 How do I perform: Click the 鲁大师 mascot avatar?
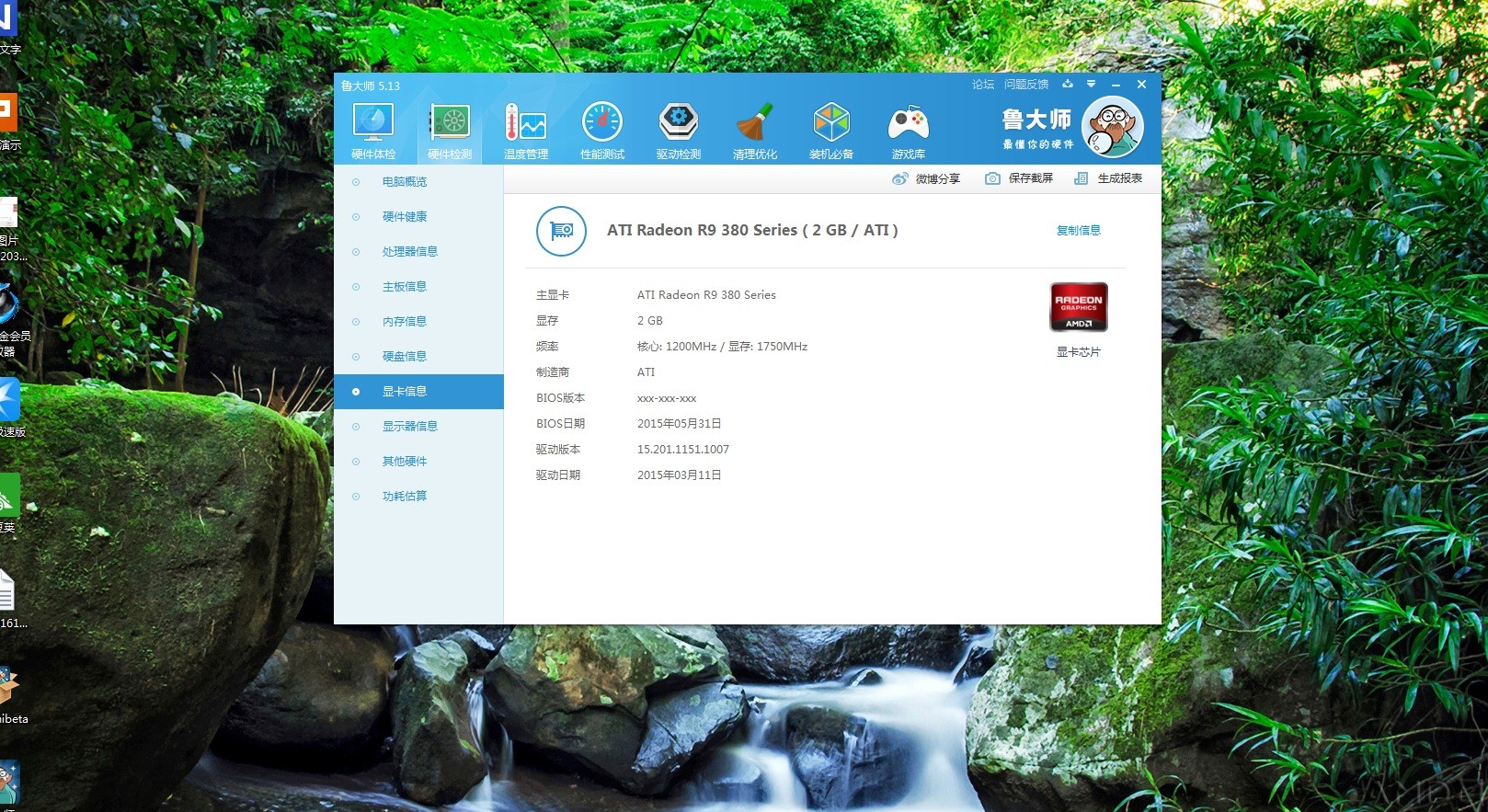(x=1113, y=128)
